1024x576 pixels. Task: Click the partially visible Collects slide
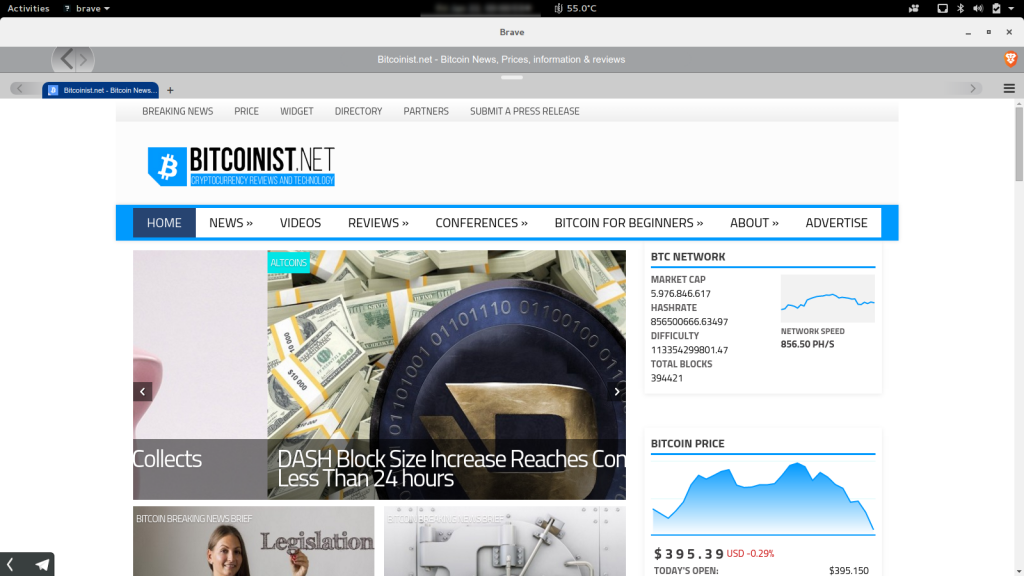point(200,375)
